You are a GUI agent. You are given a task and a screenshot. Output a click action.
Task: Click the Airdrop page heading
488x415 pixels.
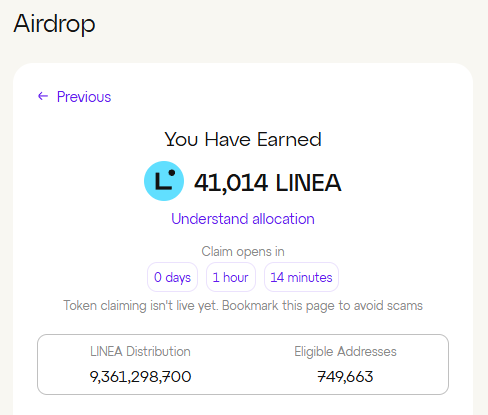54,24
